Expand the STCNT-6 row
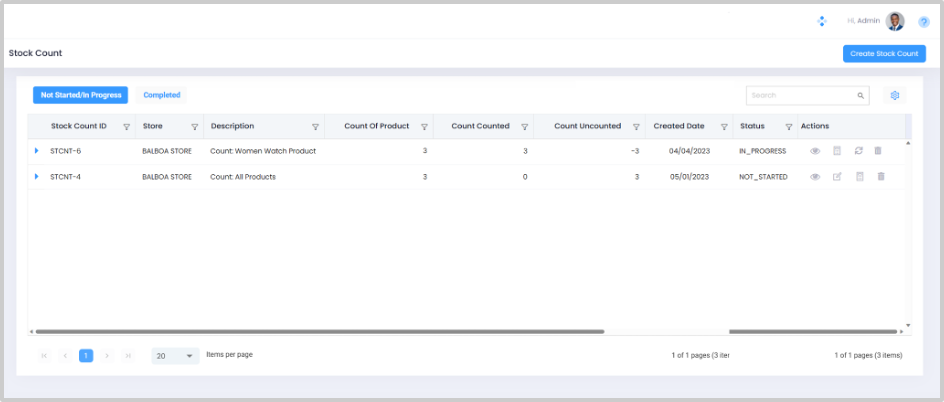The height and width of the screenshot is (402, 944). pos(37,151)
